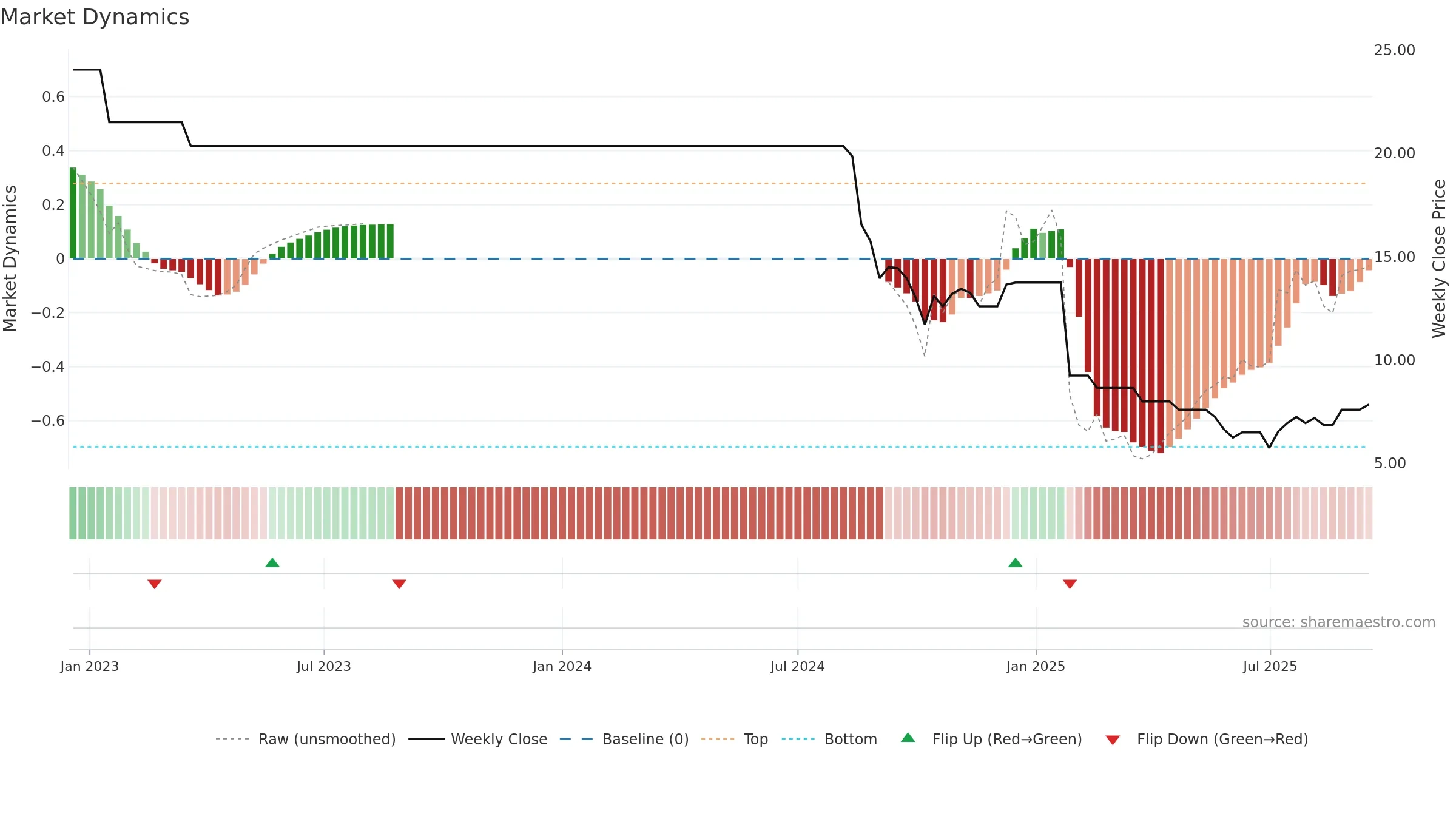Click the red Flip Down triangle in the legend
The image size is (1456, 819).
pos(1113,740)
